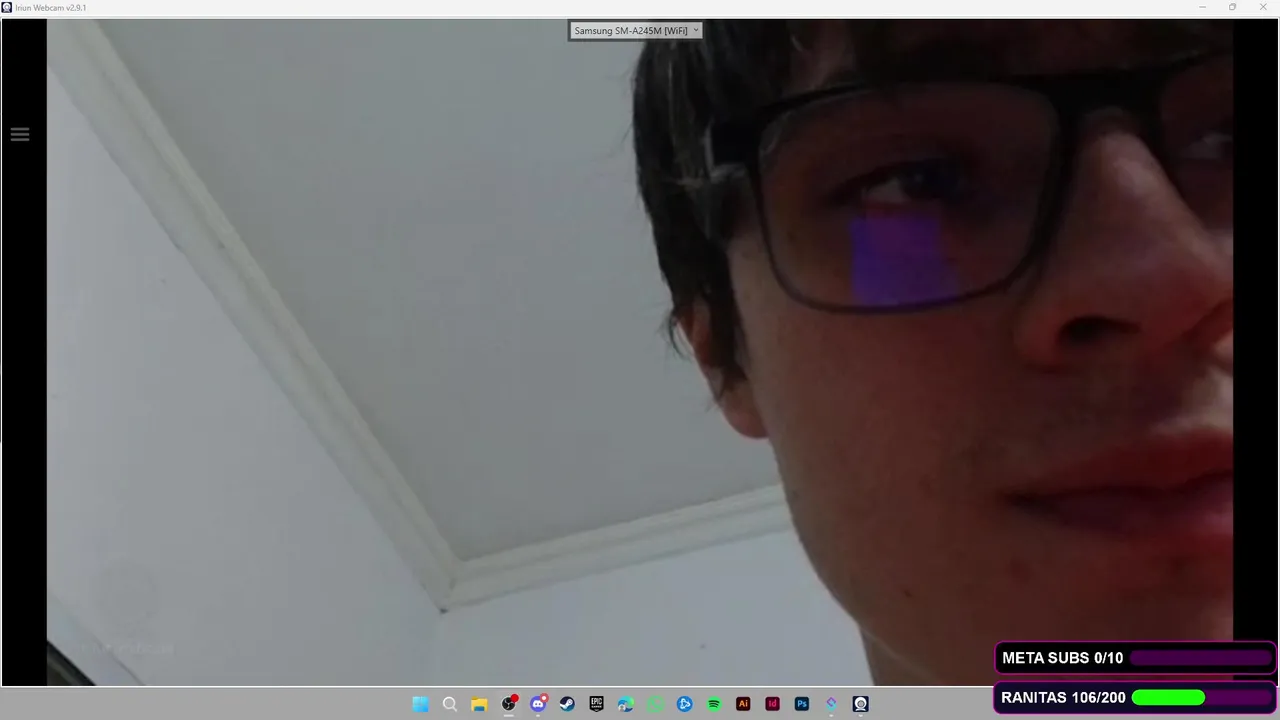Screen dimensions: 1280x720
Task: Open the Battle.net taskbar icon
Action: 684,704
